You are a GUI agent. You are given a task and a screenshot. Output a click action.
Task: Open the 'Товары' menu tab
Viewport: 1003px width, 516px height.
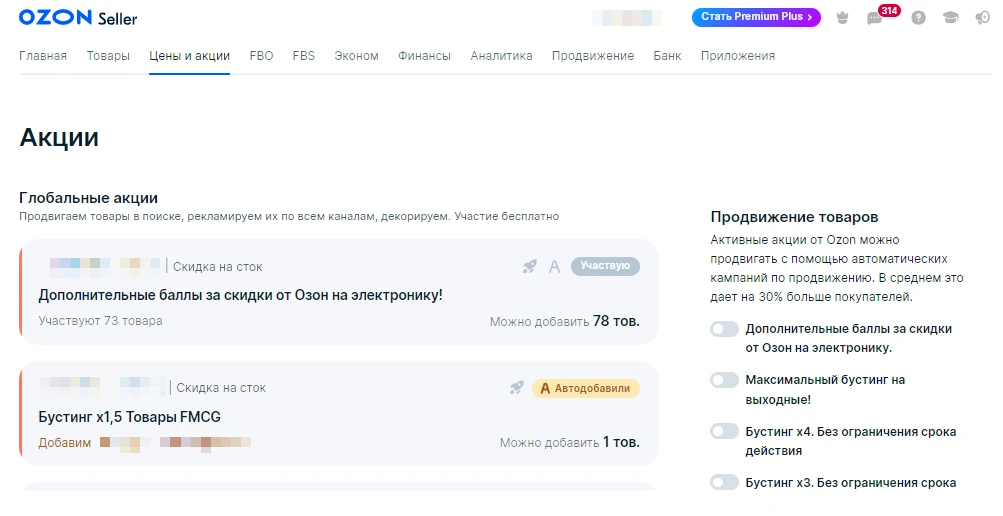[108, 56]
